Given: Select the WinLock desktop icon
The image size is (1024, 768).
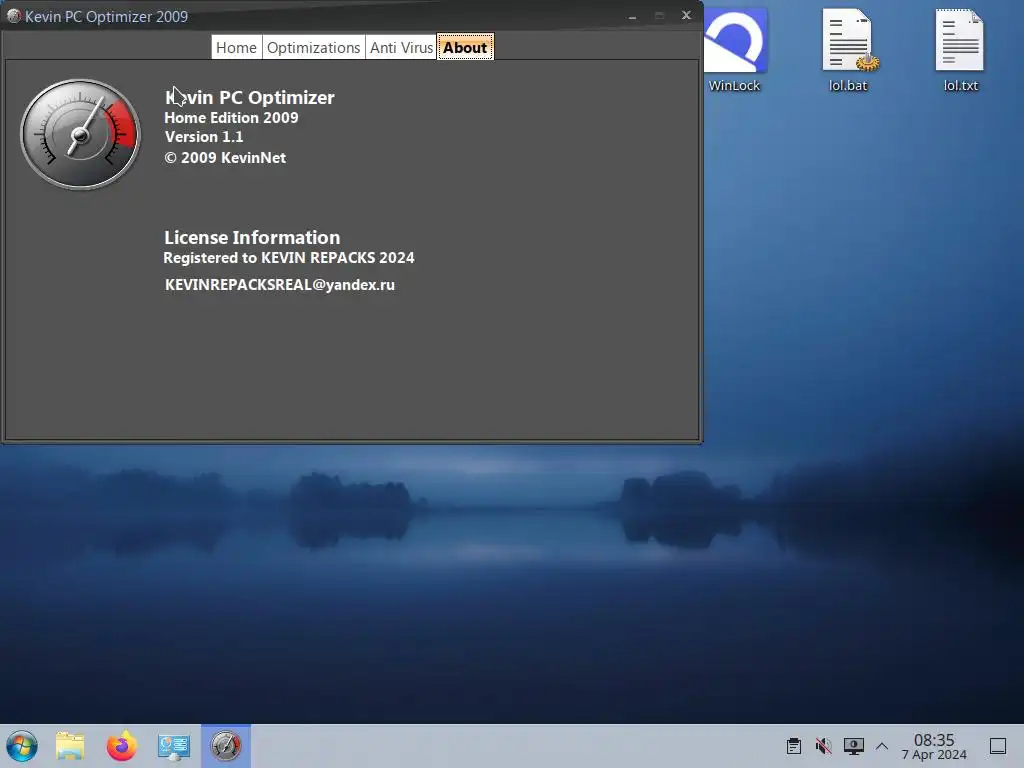Looking at the screenshot, I should pyautogui.click(x=735, y=50).
